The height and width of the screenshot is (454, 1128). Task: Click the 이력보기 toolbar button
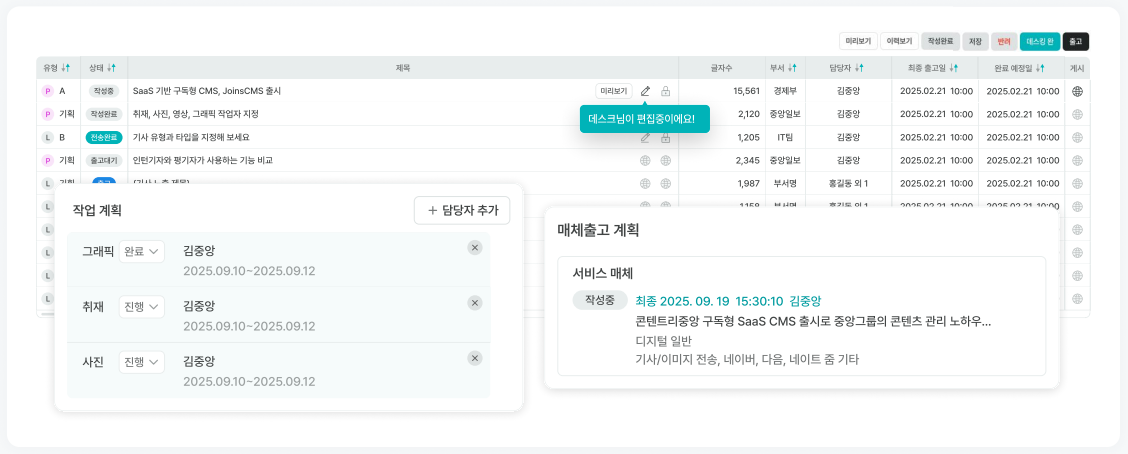click(899, 42)
